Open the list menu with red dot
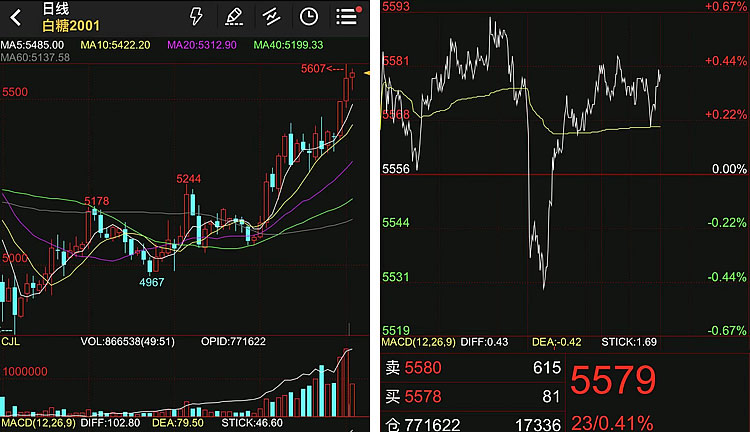The image size is (750, 432). click(348, 16)
